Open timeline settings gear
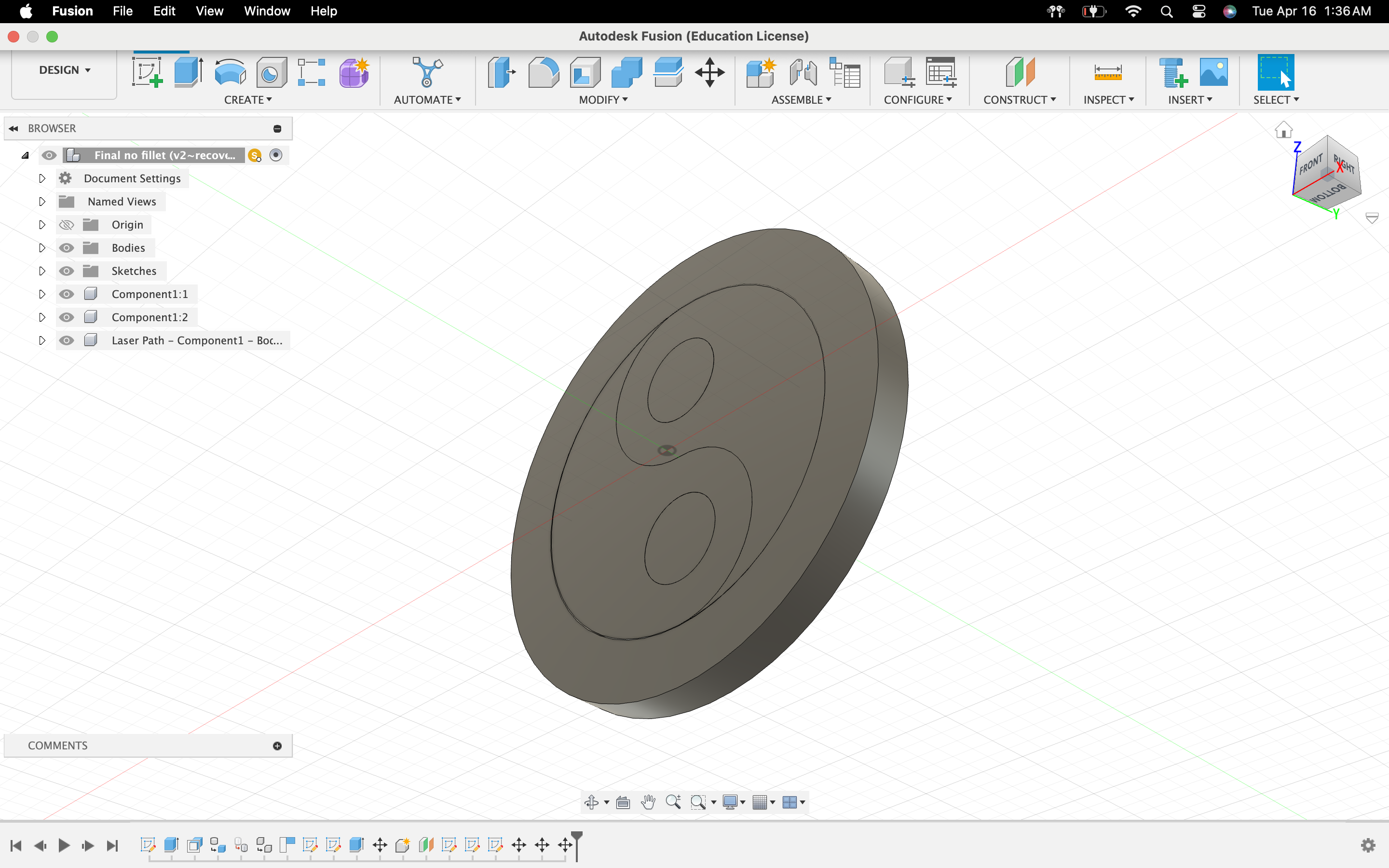This screenshot has width=1389, height=868. [x=1368, y=845]
